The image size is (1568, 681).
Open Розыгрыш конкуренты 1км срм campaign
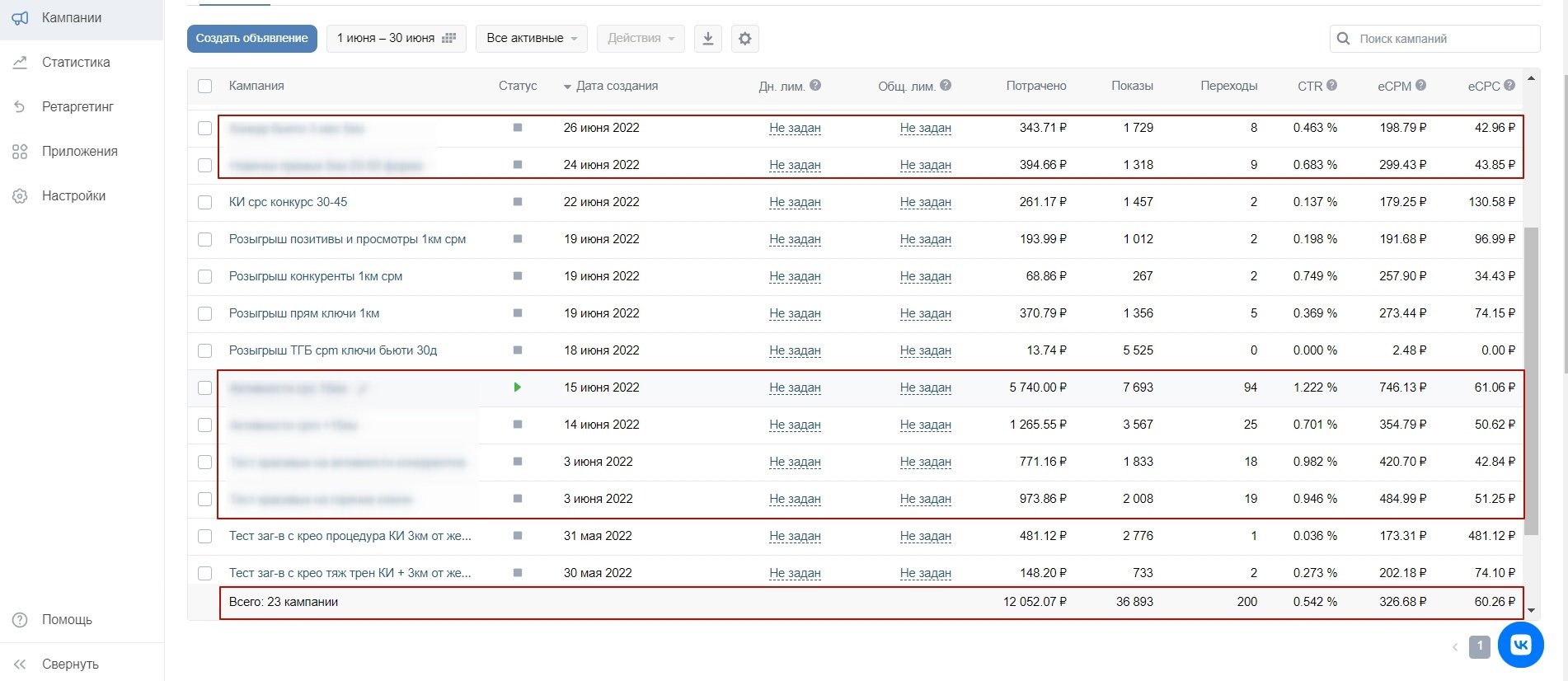pyautogui.click(x=316, y=276)
